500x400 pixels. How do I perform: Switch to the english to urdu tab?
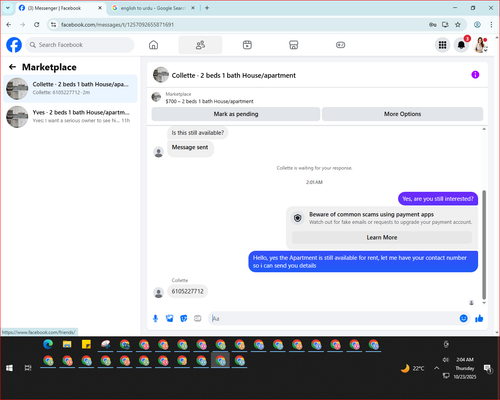pyautogui.click(x=153, y=8)
